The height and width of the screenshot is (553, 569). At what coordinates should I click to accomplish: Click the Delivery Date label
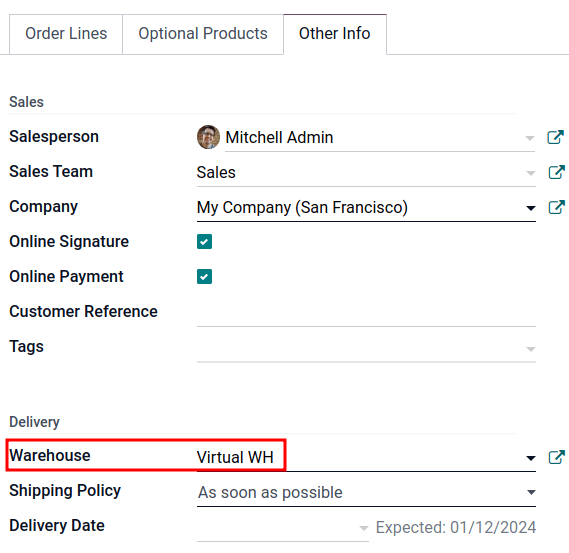coord(57,525)
